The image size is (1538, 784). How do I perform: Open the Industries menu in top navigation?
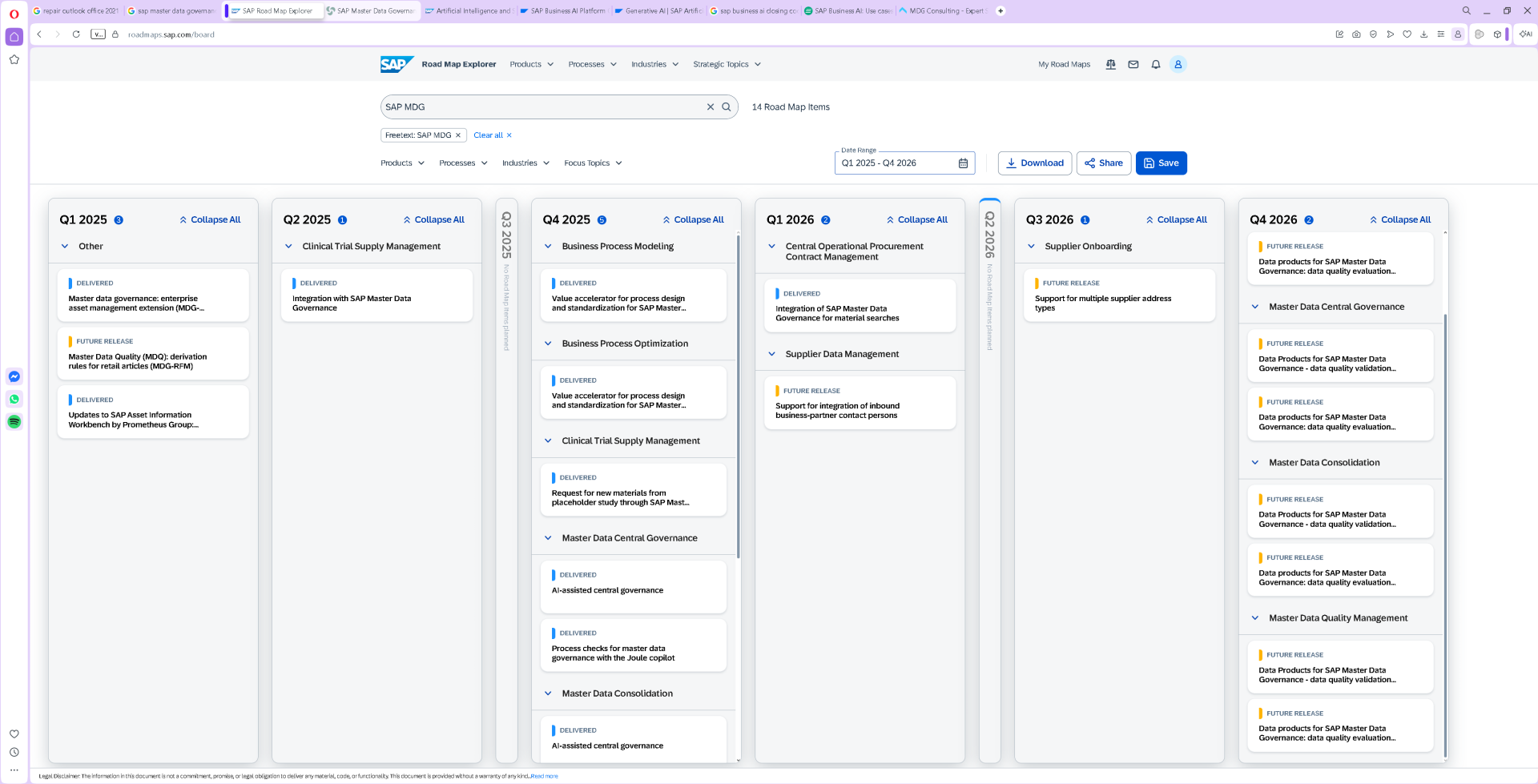(x=654, y=65)
